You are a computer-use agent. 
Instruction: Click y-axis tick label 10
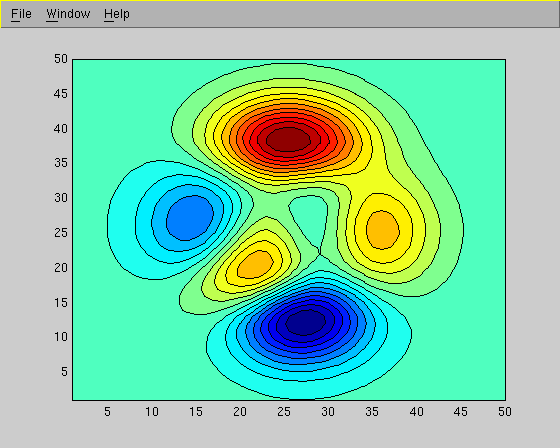pos(61,337)
